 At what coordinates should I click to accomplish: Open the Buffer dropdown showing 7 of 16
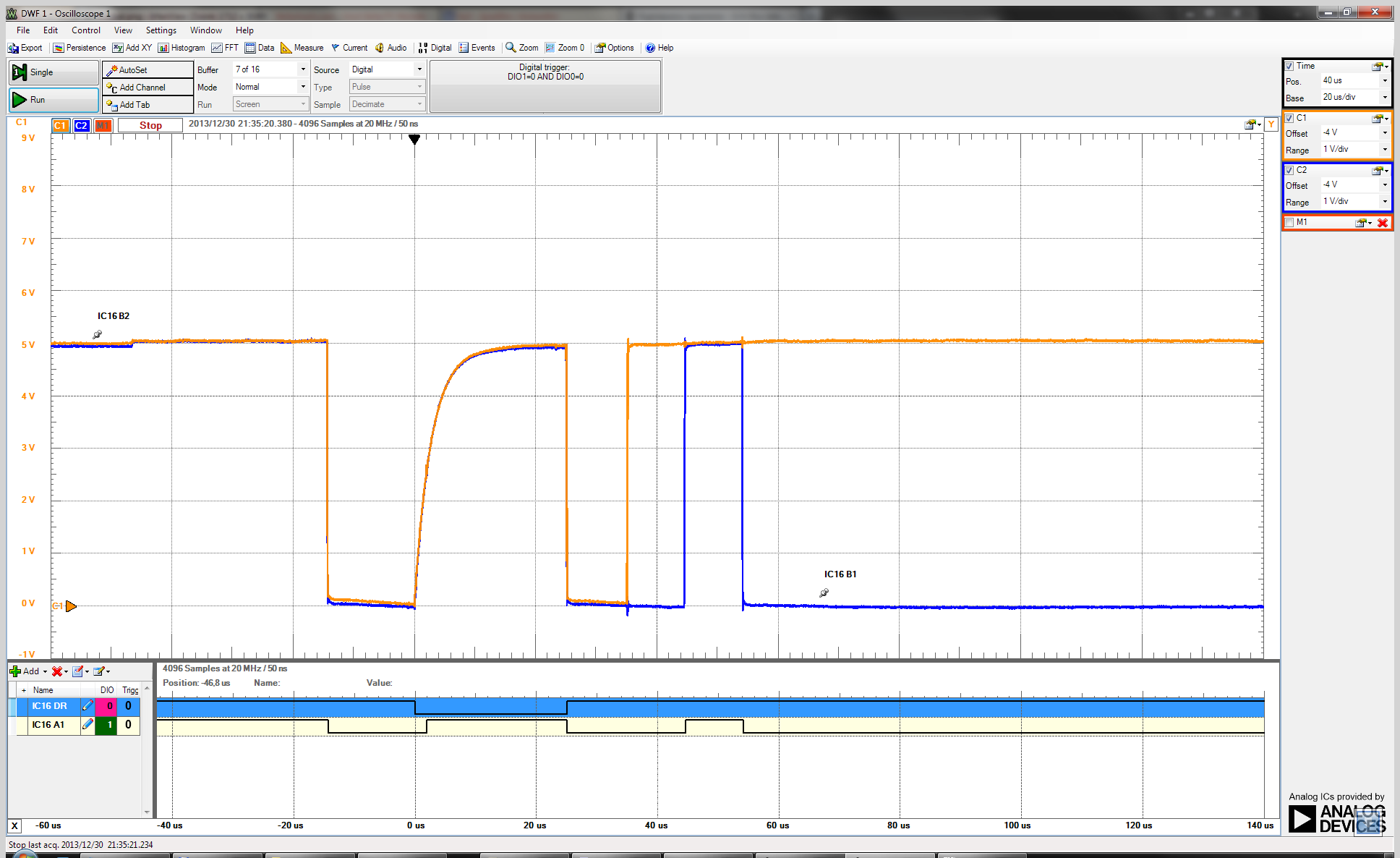tap(270, 69)
